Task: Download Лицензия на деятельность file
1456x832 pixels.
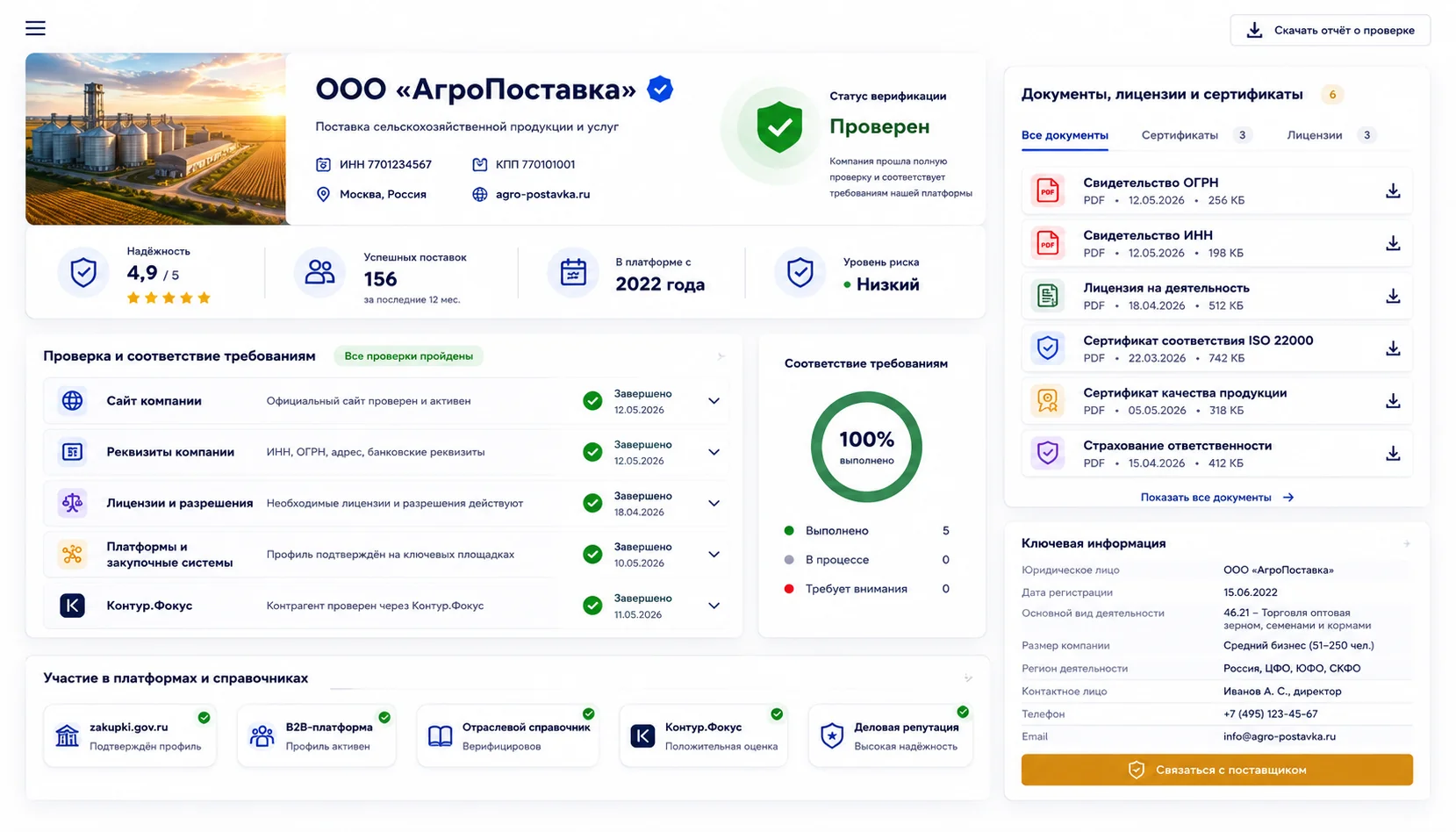Action: coord(1393,296)
